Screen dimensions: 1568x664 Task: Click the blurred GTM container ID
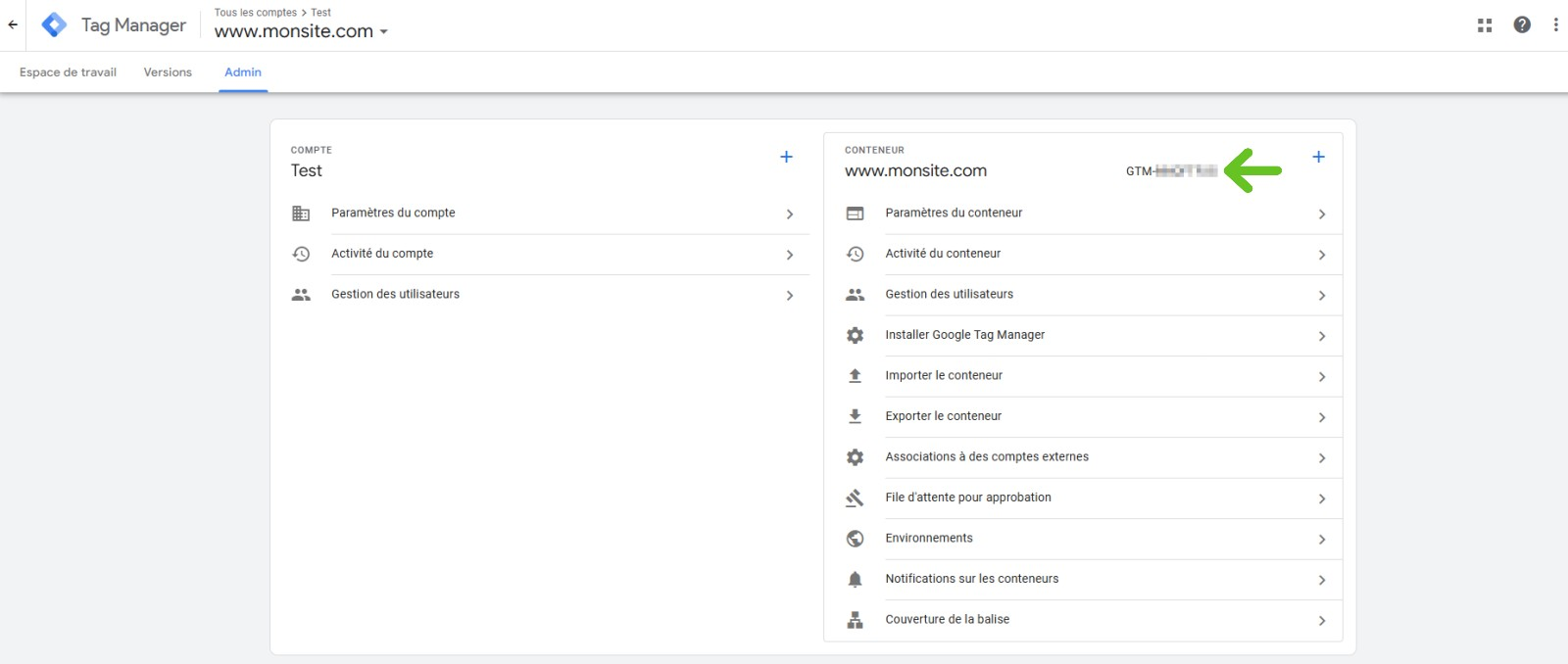(1171, 171)
